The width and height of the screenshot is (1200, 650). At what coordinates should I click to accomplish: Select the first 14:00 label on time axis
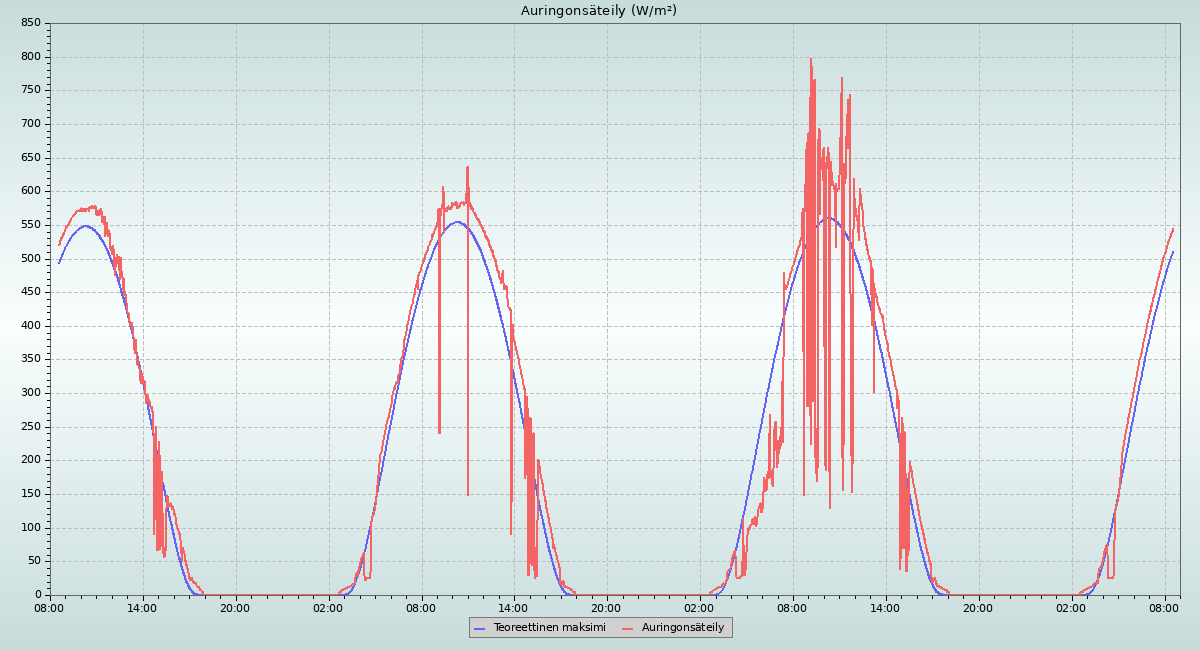143,607
